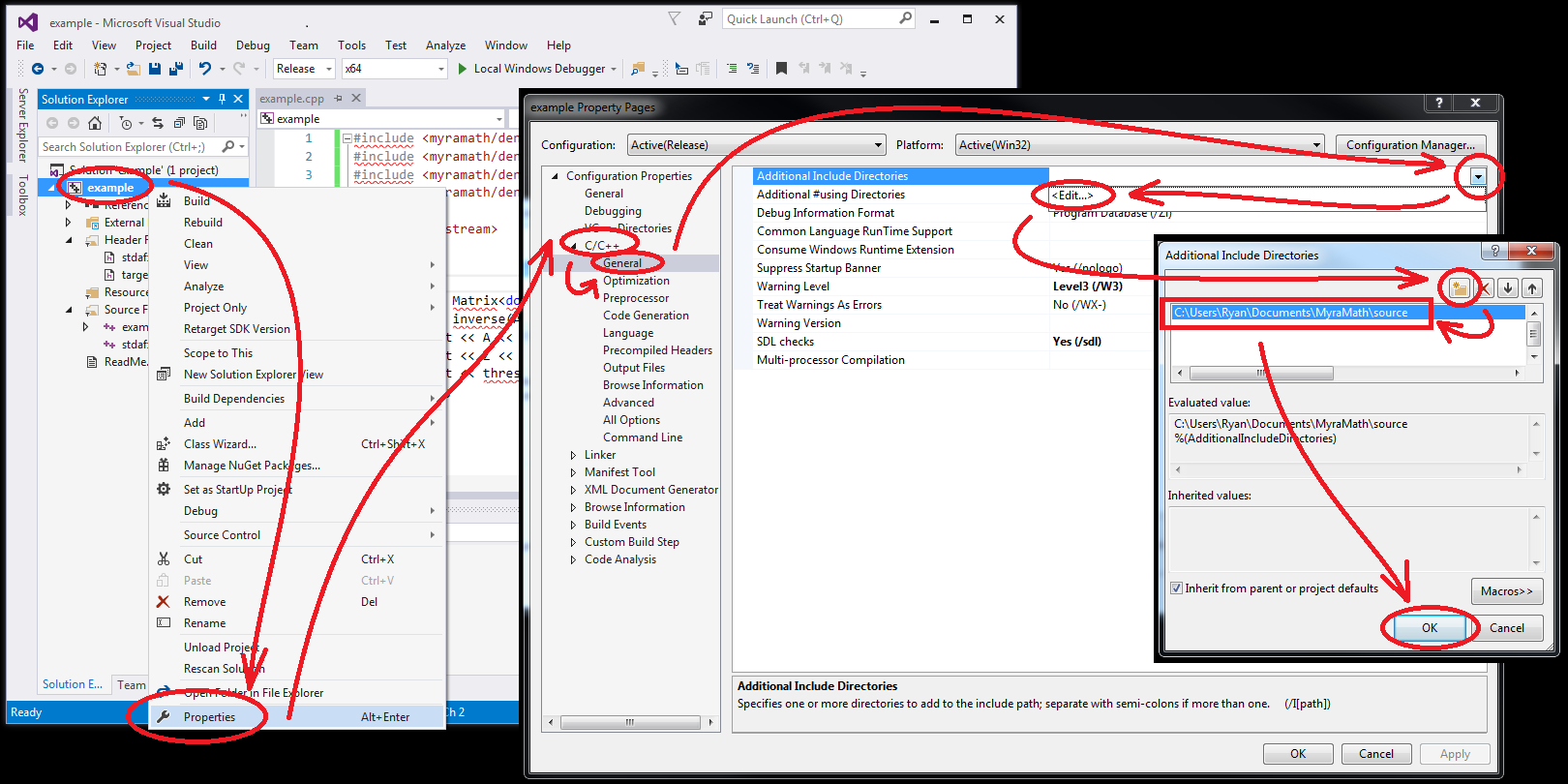Image resolution: width=1568 pixels, height=784 pixels.
Task: Click the Macros>> button
Action: click(x=1507, y=591)
